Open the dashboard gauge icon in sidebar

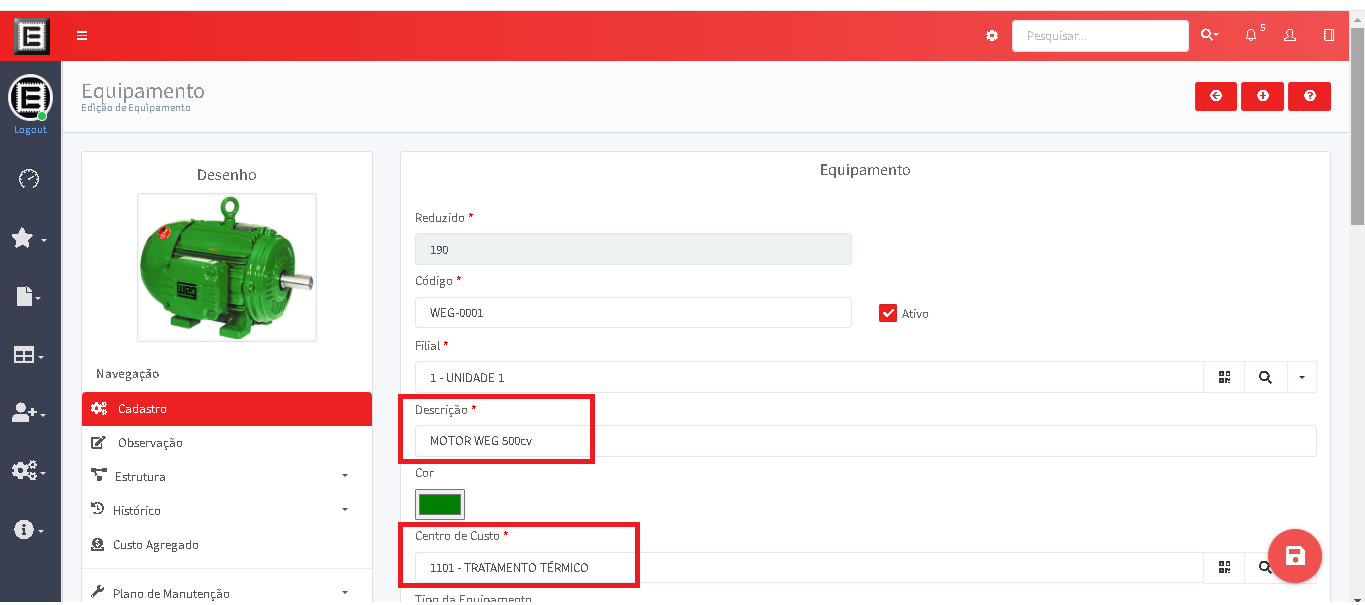(29, 179)
